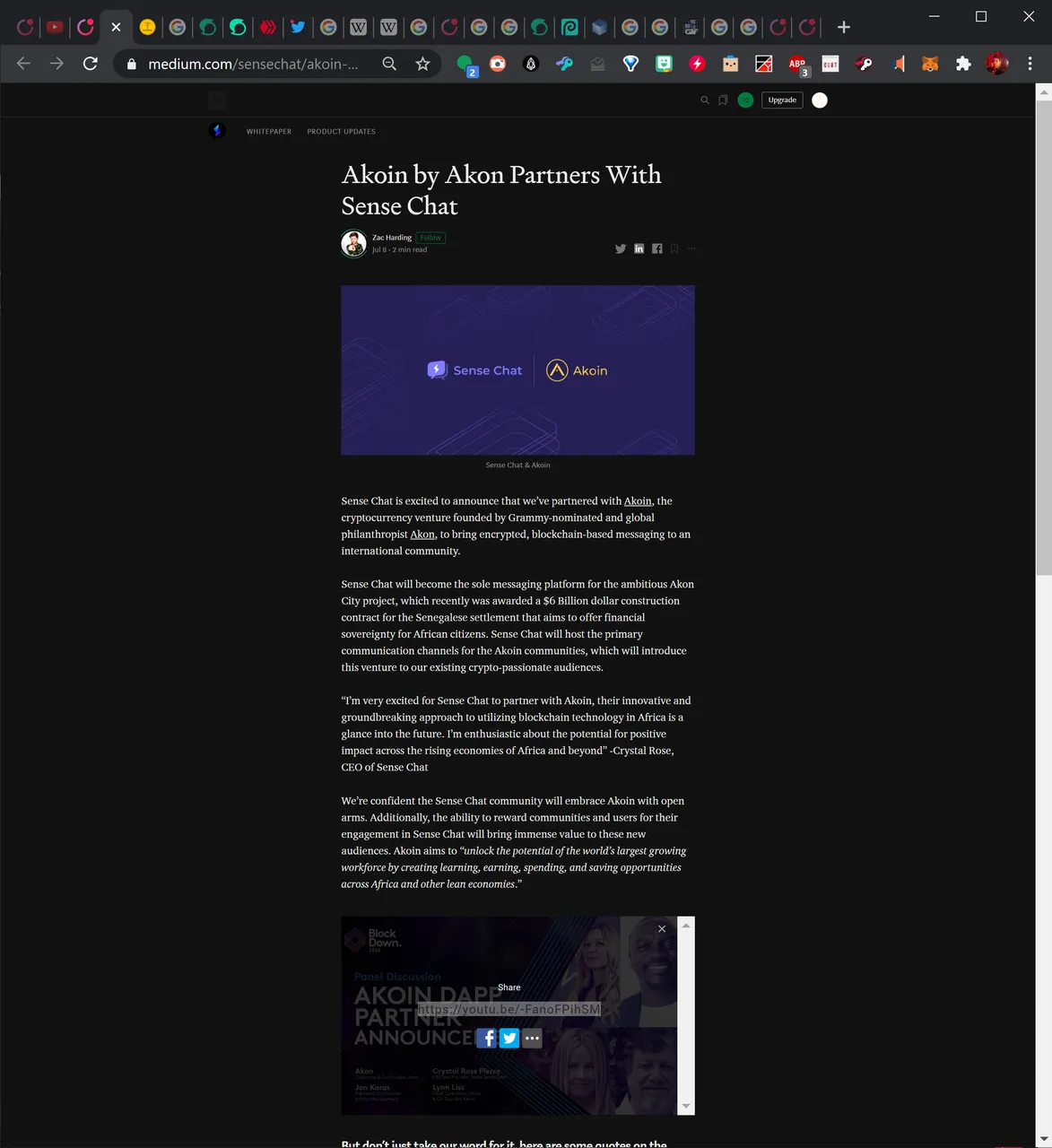This screenshot has width=1052, height=1148.
Task: Open the red CLBT extension
Action: (x=830, y=64)
